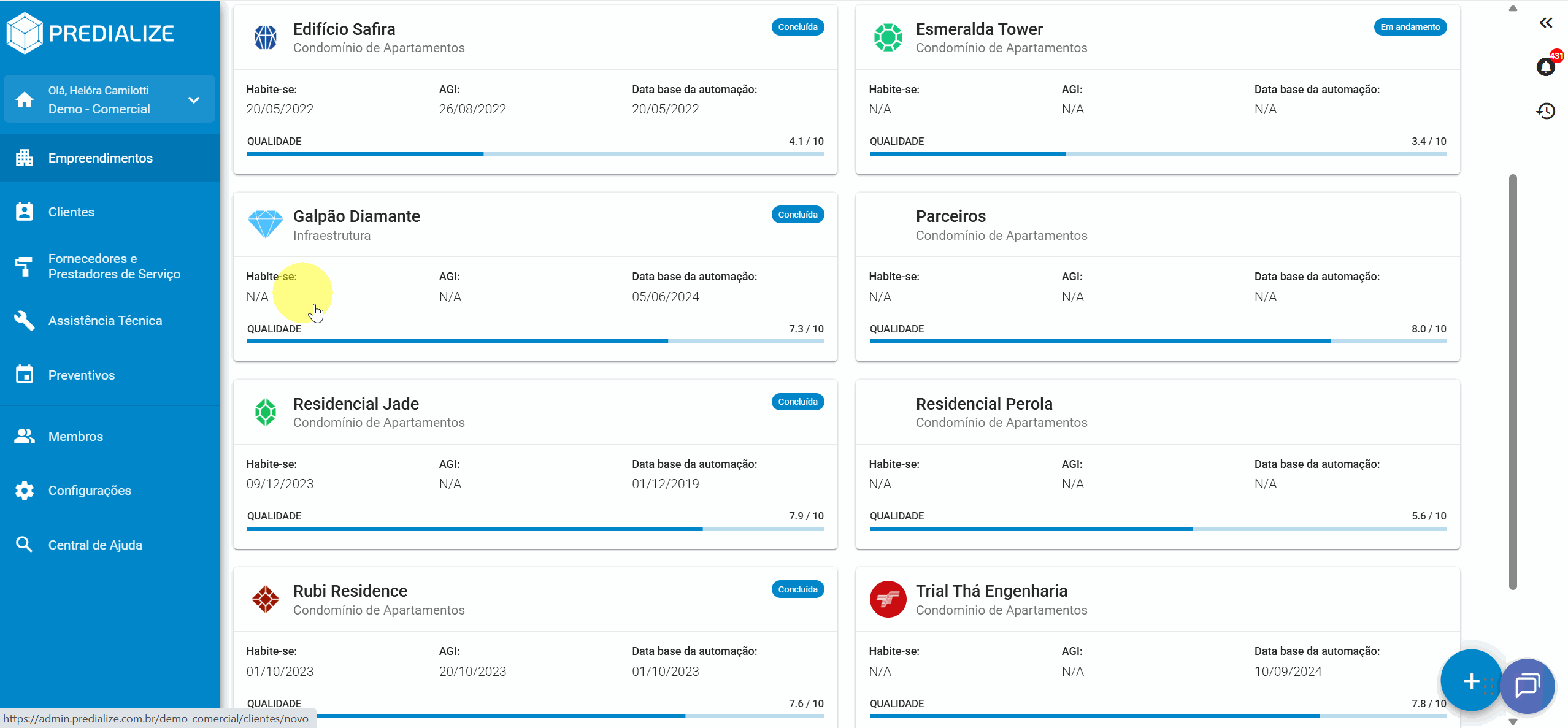Screen dimensions: 1568x728
Task: Open the floating plus button
Action: [x=1470, y=681]
